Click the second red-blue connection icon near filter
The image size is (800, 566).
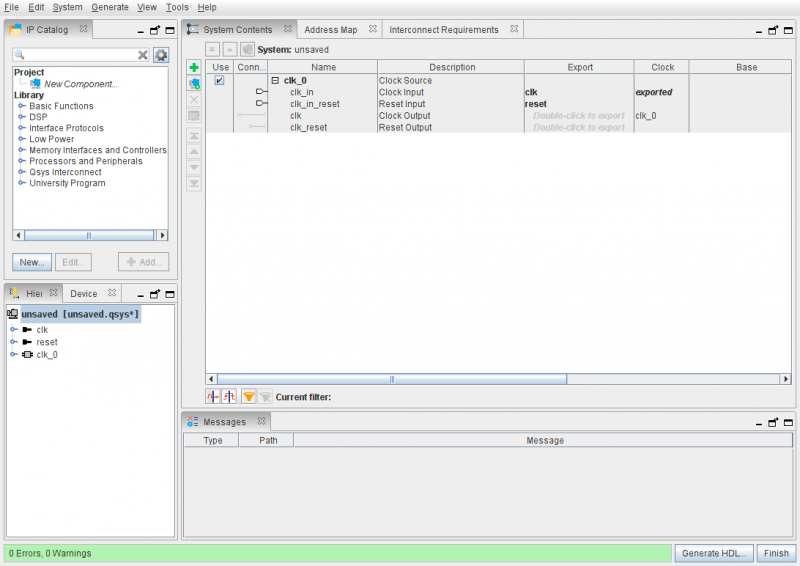pos(229,397)
